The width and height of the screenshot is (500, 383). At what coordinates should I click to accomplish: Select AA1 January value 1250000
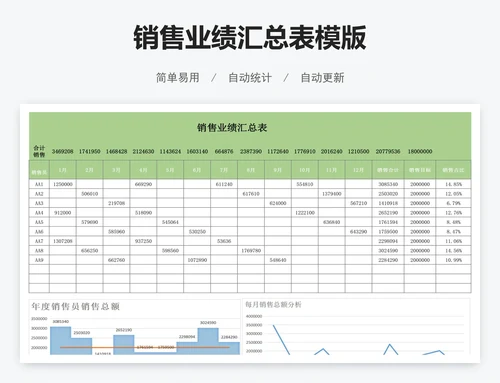tap(63, 184)
